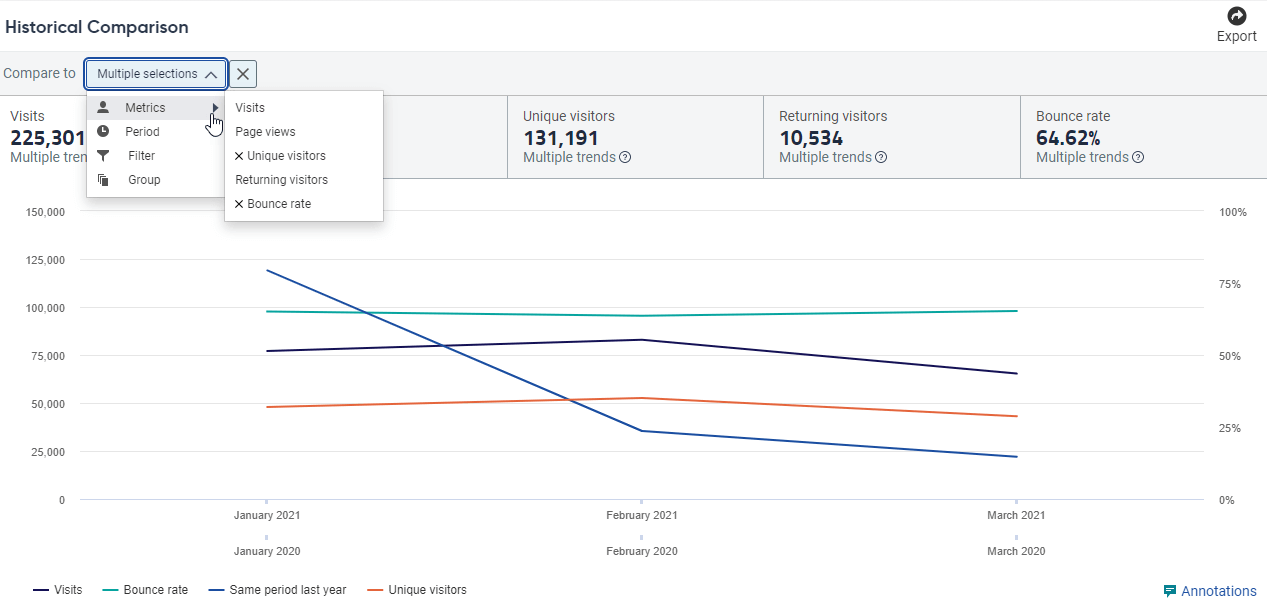Select Returning visitors in the submenu
Viewport: 1267px width, 609px height.
[x=281, y=180]
